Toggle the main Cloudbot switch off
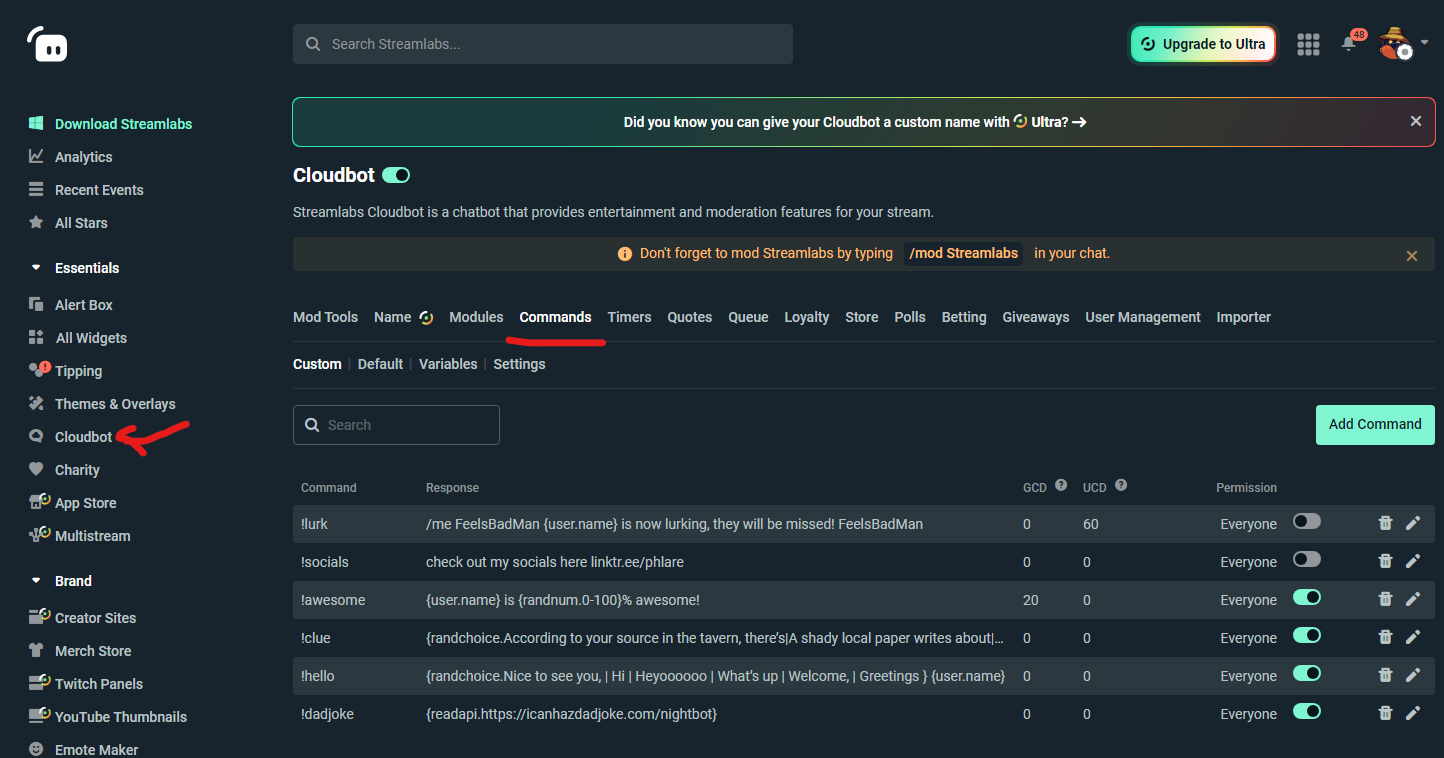Viewport: 1444px width, 758px height. point(396,175)
